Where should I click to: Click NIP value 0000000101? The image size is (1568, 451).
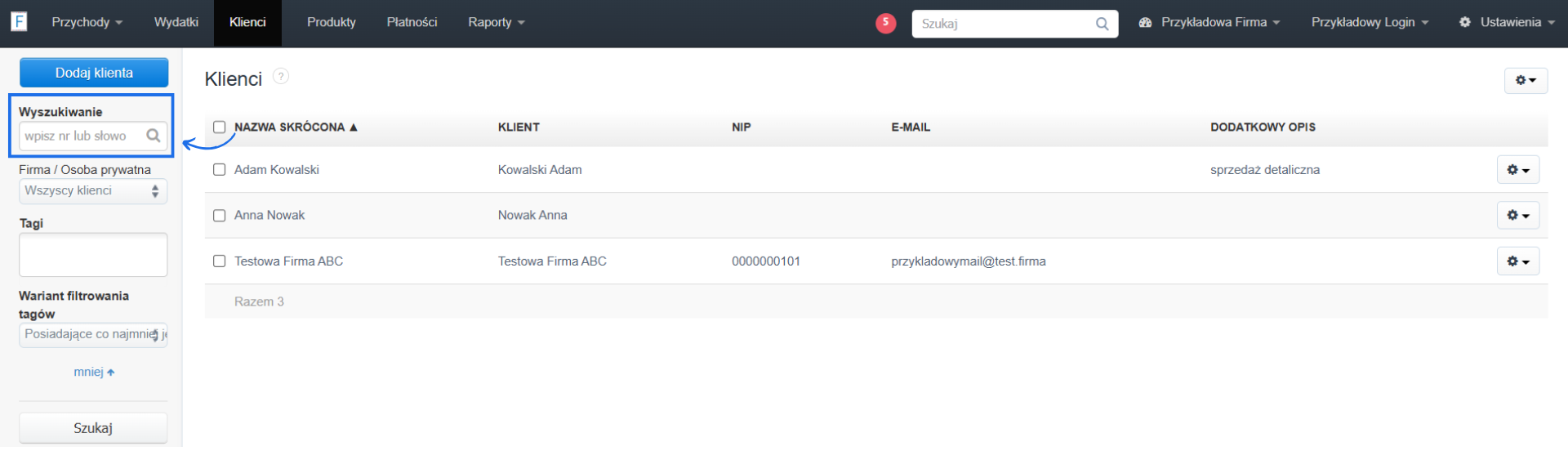point(766,262)
